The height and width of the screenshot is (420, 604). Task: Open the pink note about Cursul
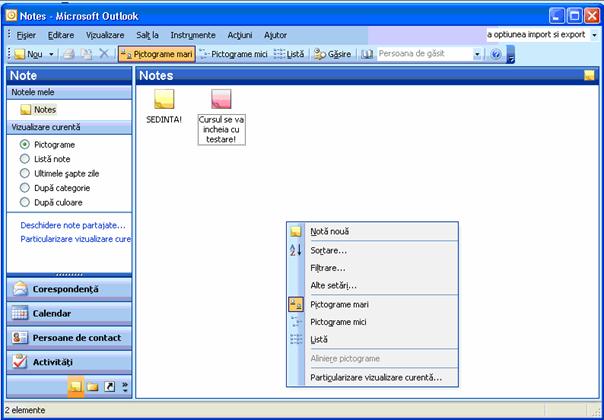point(221,99)
